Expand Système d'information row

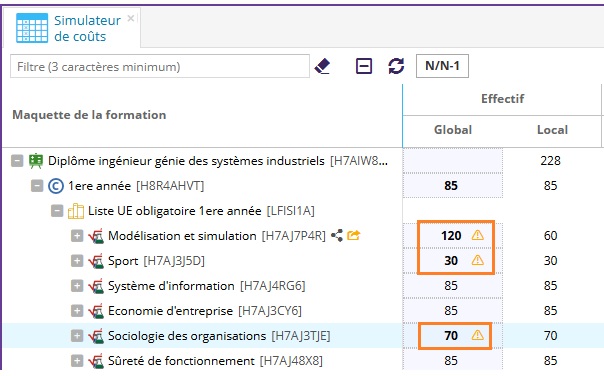[x=77, y=286]
